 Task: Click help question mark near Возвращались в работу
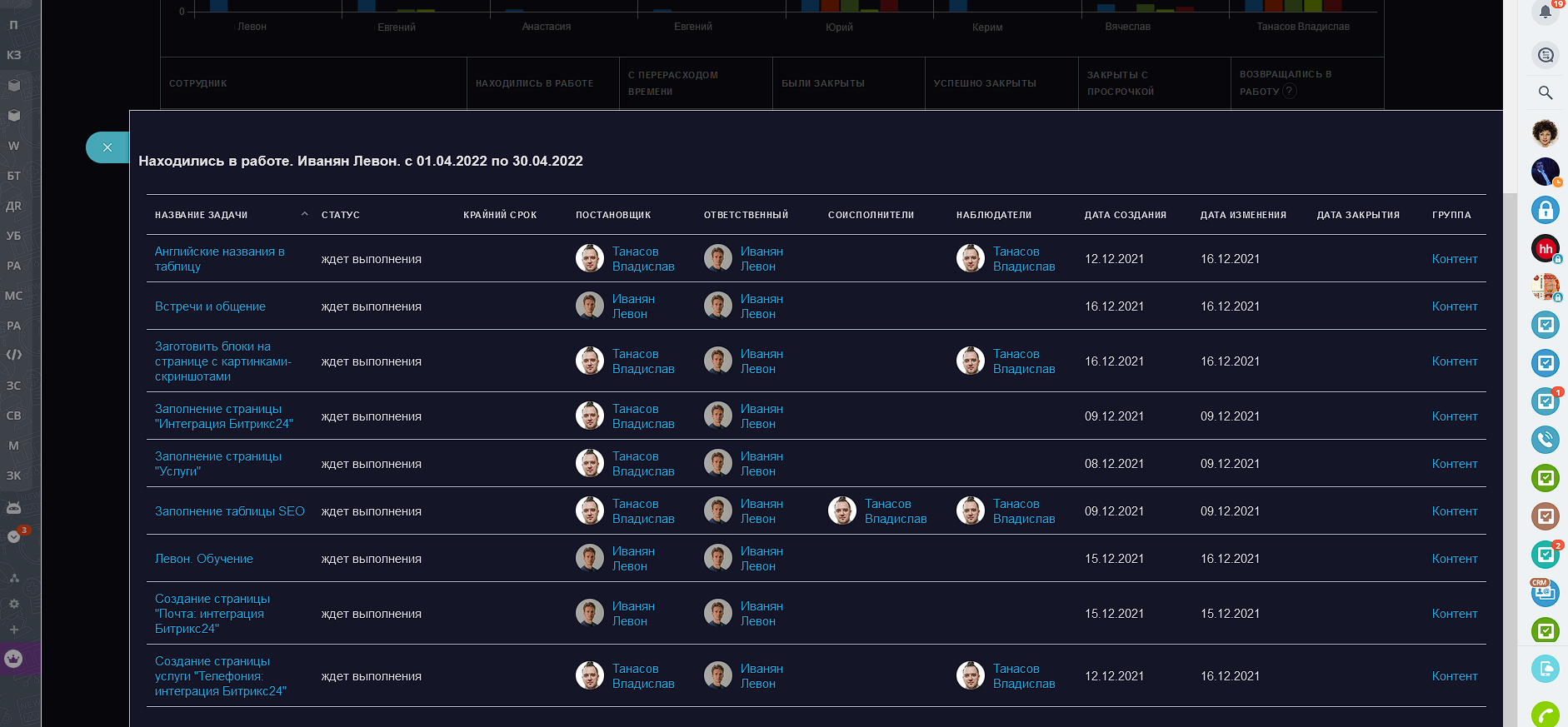pos(1290,92)
